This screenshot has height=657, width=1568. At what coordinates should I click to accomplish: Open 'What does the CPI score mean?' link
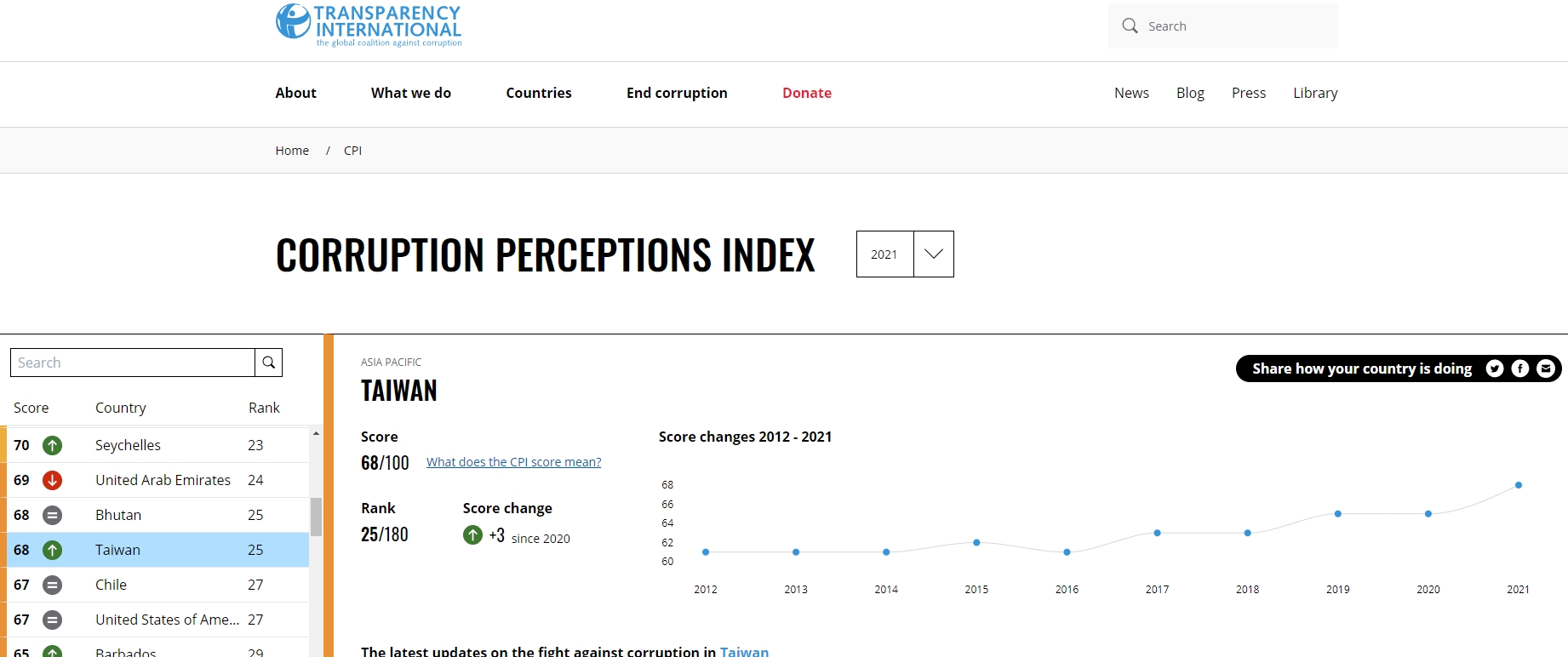[x=514, y=462]
